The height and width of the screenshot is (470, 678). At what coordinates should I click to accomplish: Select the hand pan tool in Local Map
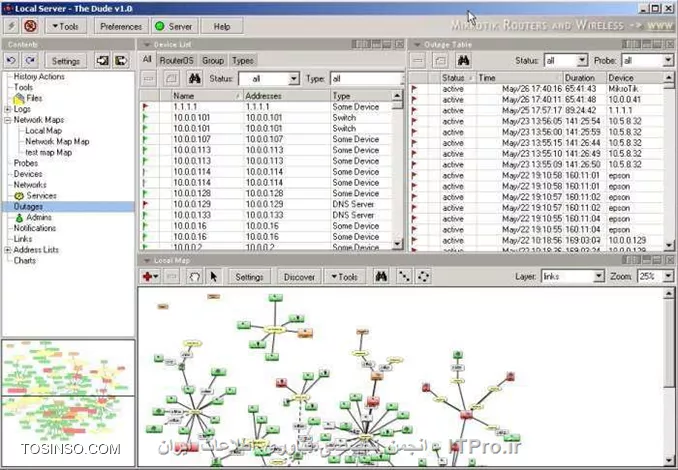[195, 276]
